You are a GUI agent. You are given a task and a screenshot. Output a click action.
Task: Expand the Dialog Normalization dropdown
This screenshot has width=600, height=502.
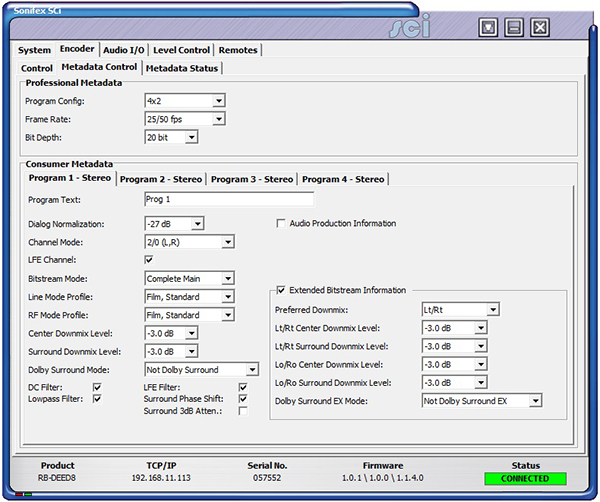174,224
